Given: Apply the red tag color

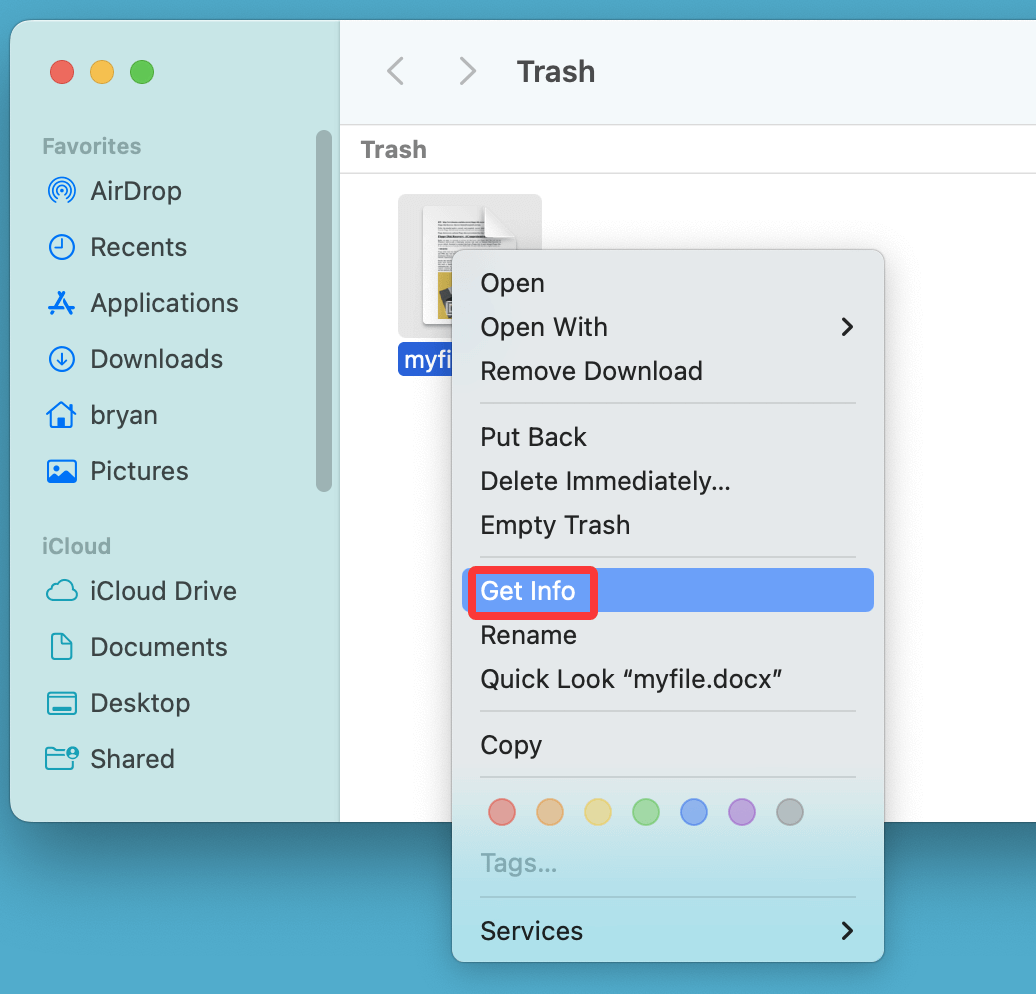Looking at the screenshot, I should (x=501, y=812).
